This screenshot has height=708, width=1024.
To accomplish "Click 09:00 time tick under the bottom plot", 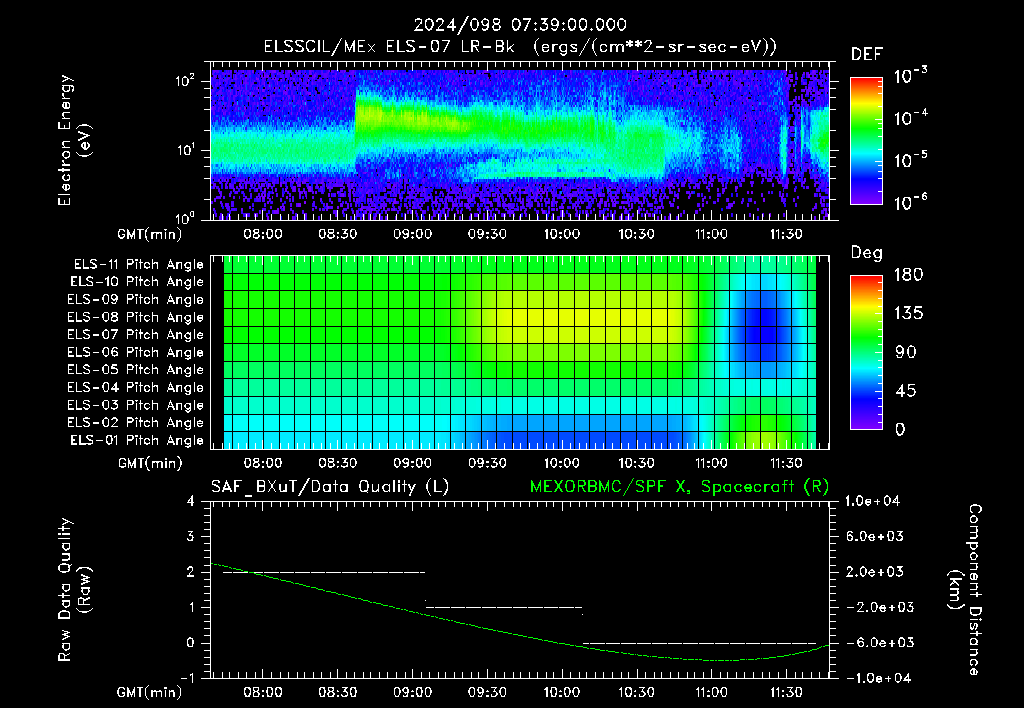I will click(x=412, y=692).
